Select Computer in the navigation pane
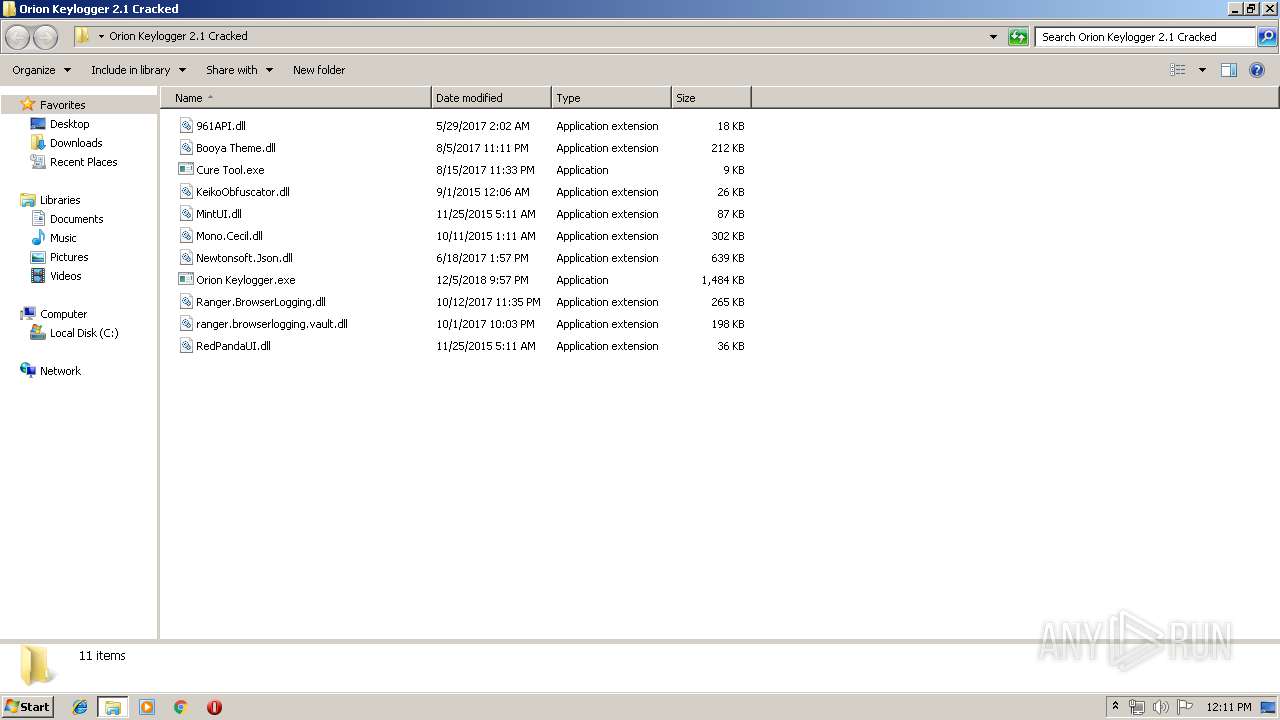 click(x=63, y=314)
